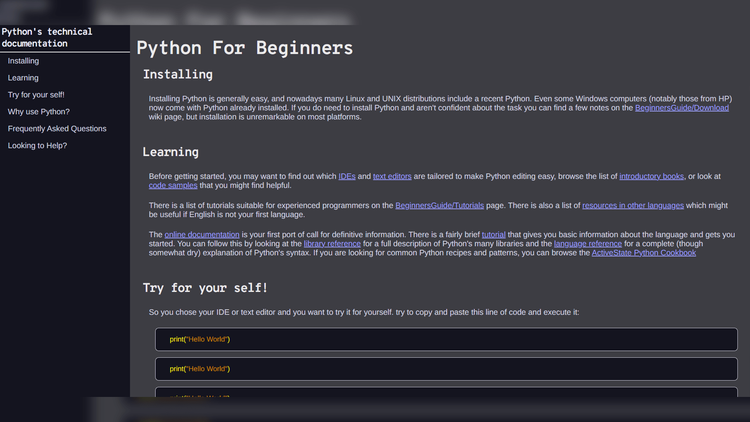
Task: Open the code samples link
Action: 173,185
